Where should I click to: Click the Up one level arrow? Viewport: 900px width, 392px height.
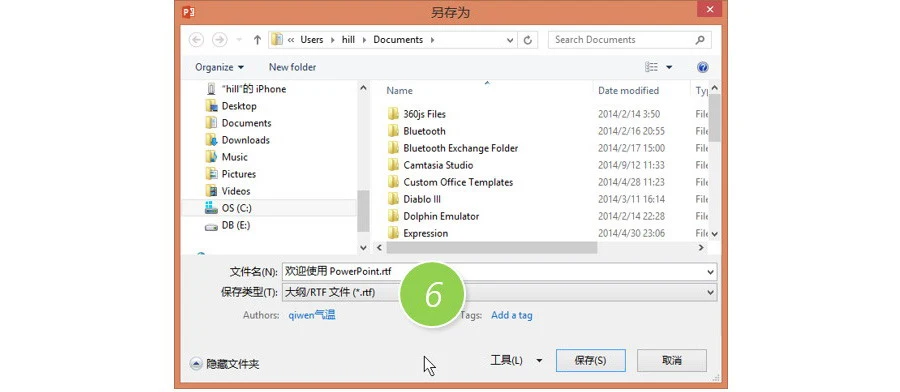click(x=258, y=40)
